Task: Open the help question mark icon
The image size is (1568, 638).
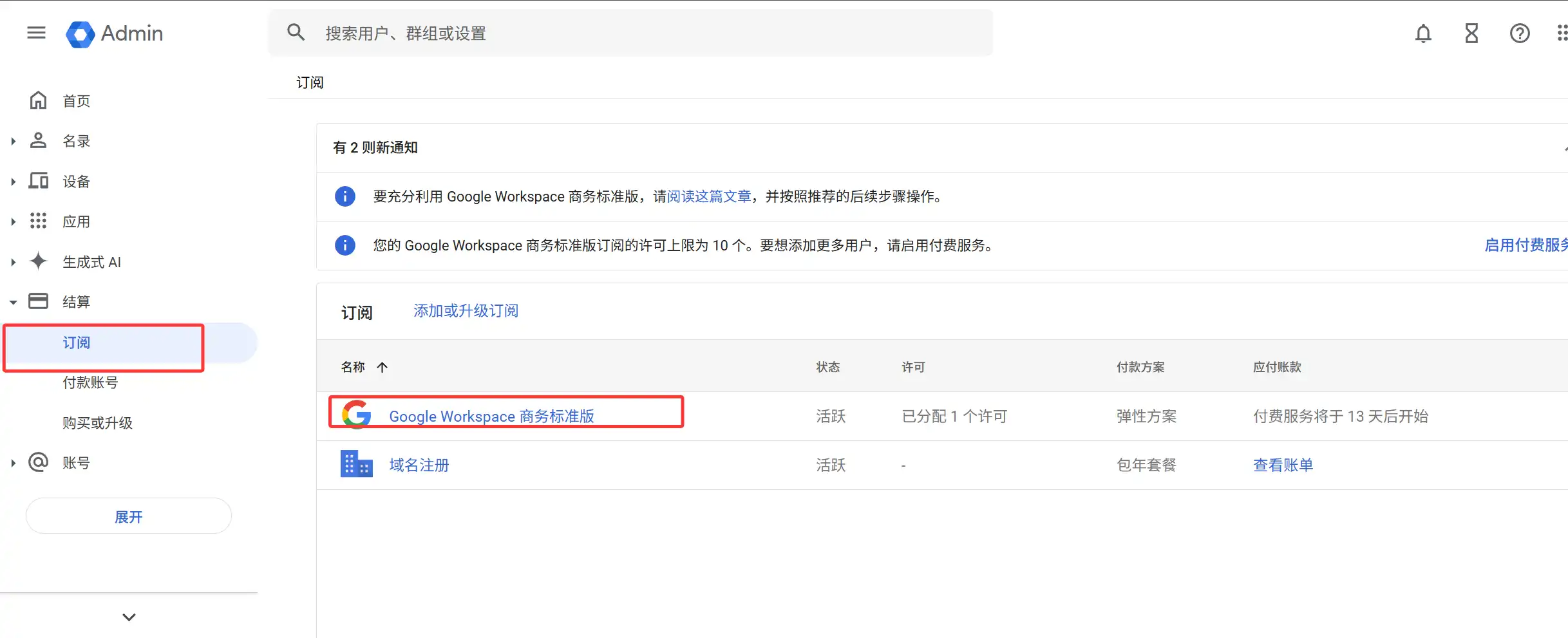Action: (x=1520, y=33)
